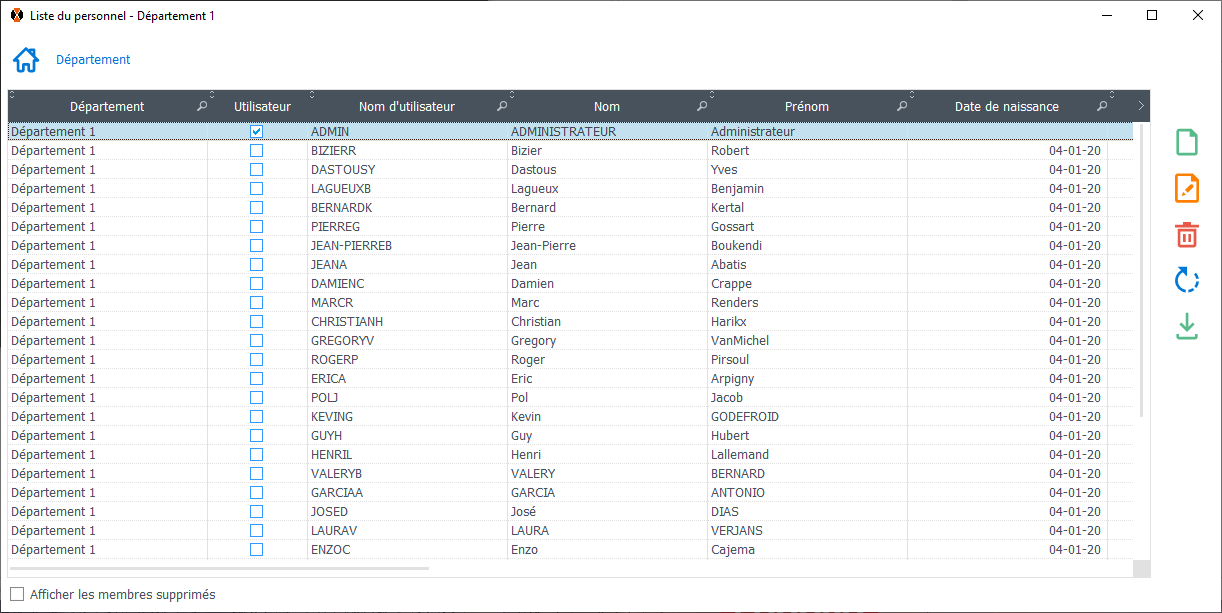1222x613 pixels.
Task: Check the Utilisateur checkbox for BIZIERR
Action: [x=257, y=150]
